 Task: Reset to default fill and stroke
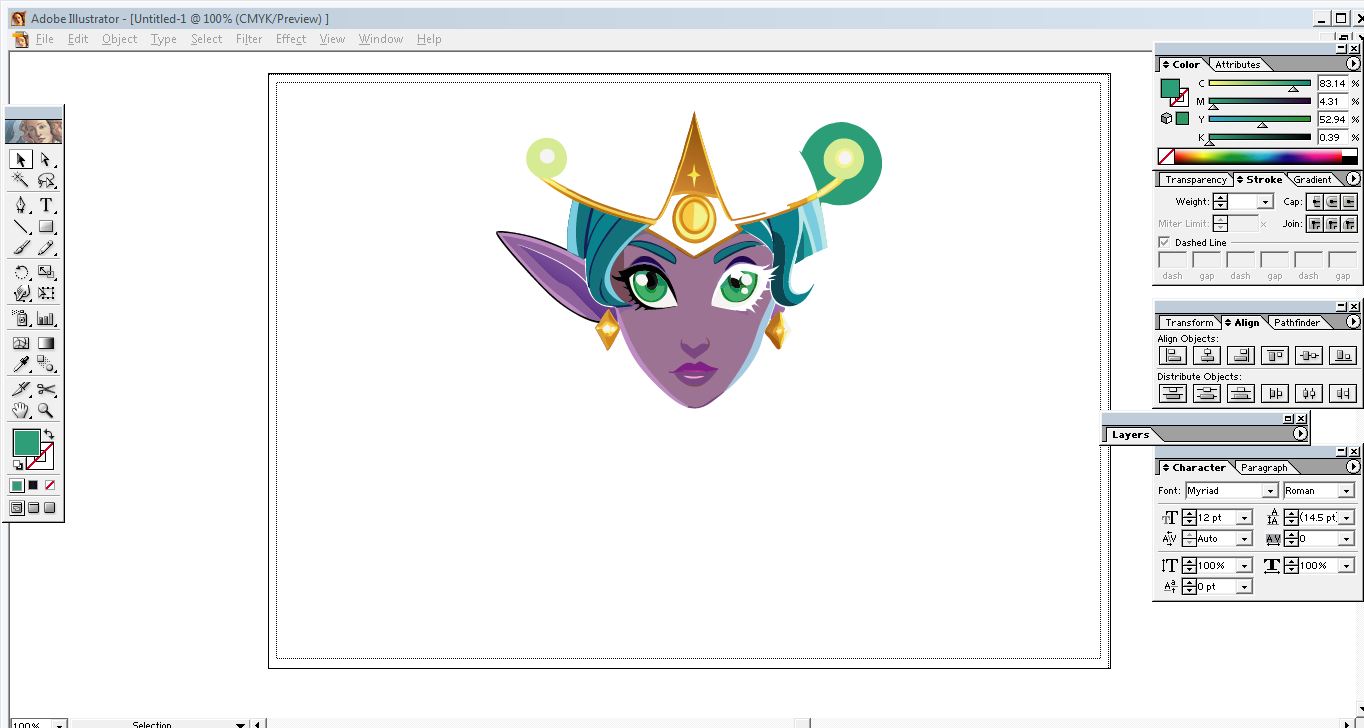(18, 465)
